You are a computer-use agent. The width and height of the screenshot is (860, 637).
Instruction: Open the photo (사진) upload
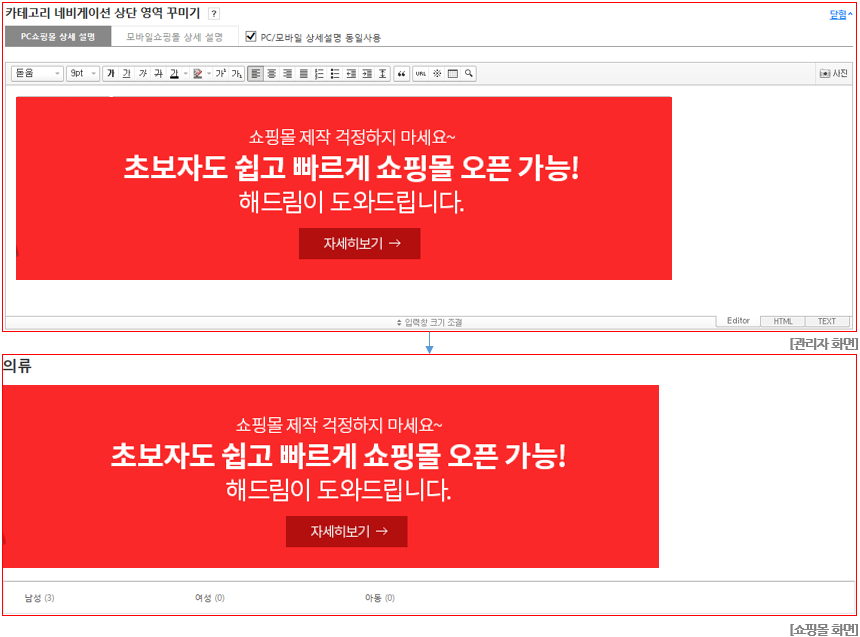(834, 73)
